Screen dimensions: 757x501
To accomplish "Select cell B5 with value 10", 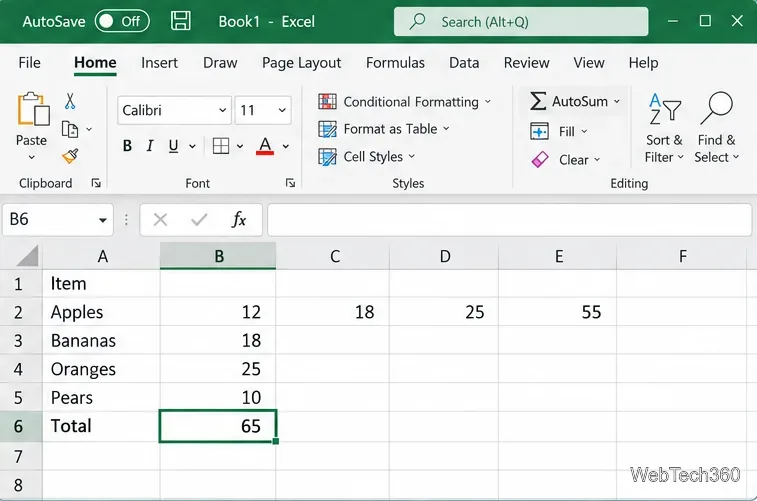I will tap(218, 397).
